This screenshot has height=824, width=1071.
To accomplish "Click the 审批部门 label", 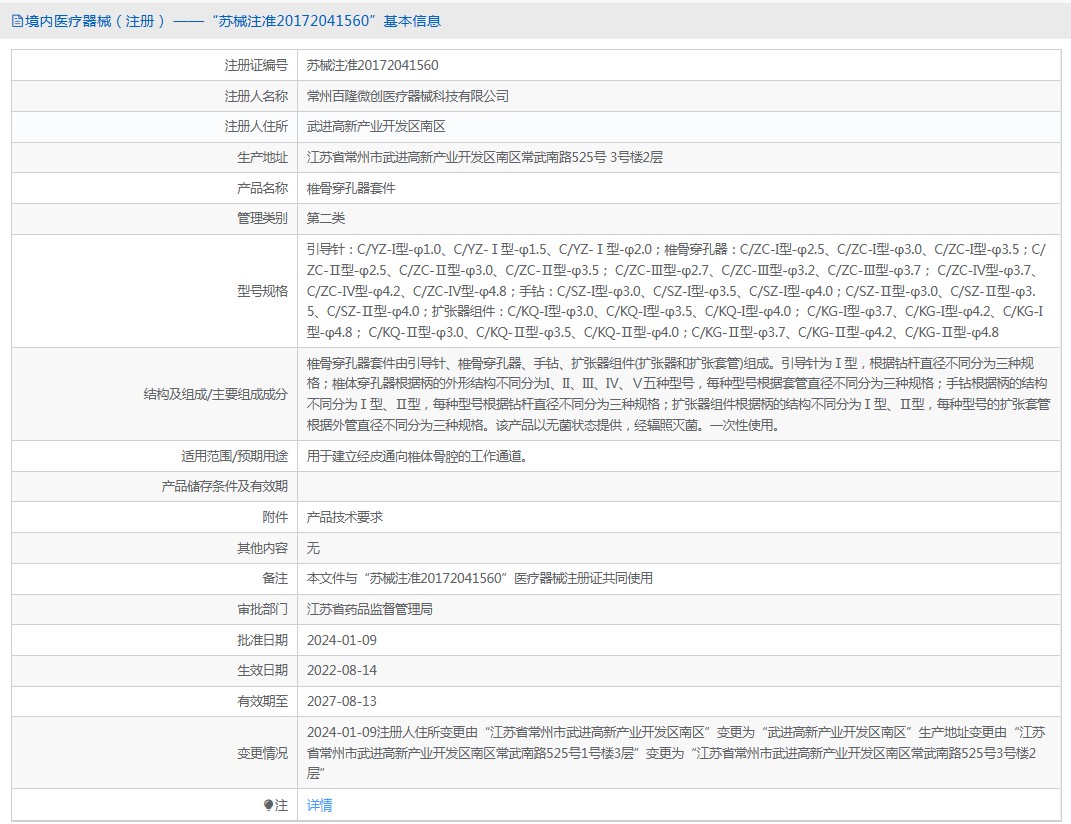I will [x=262, y=609].
